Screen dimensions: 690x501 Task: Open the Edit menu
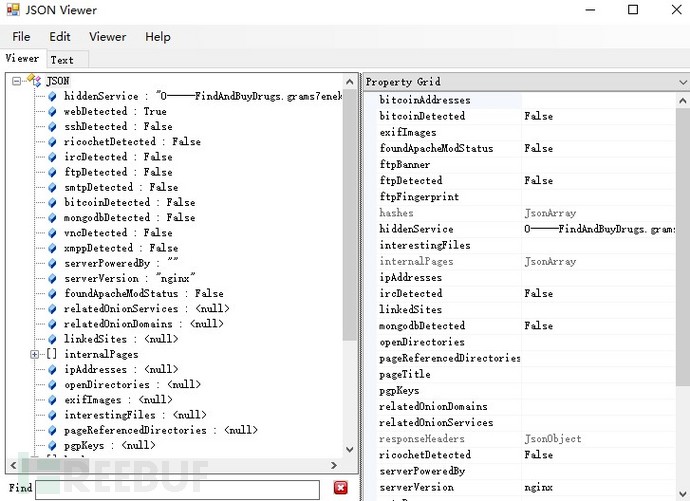click(x=60, y=37)
